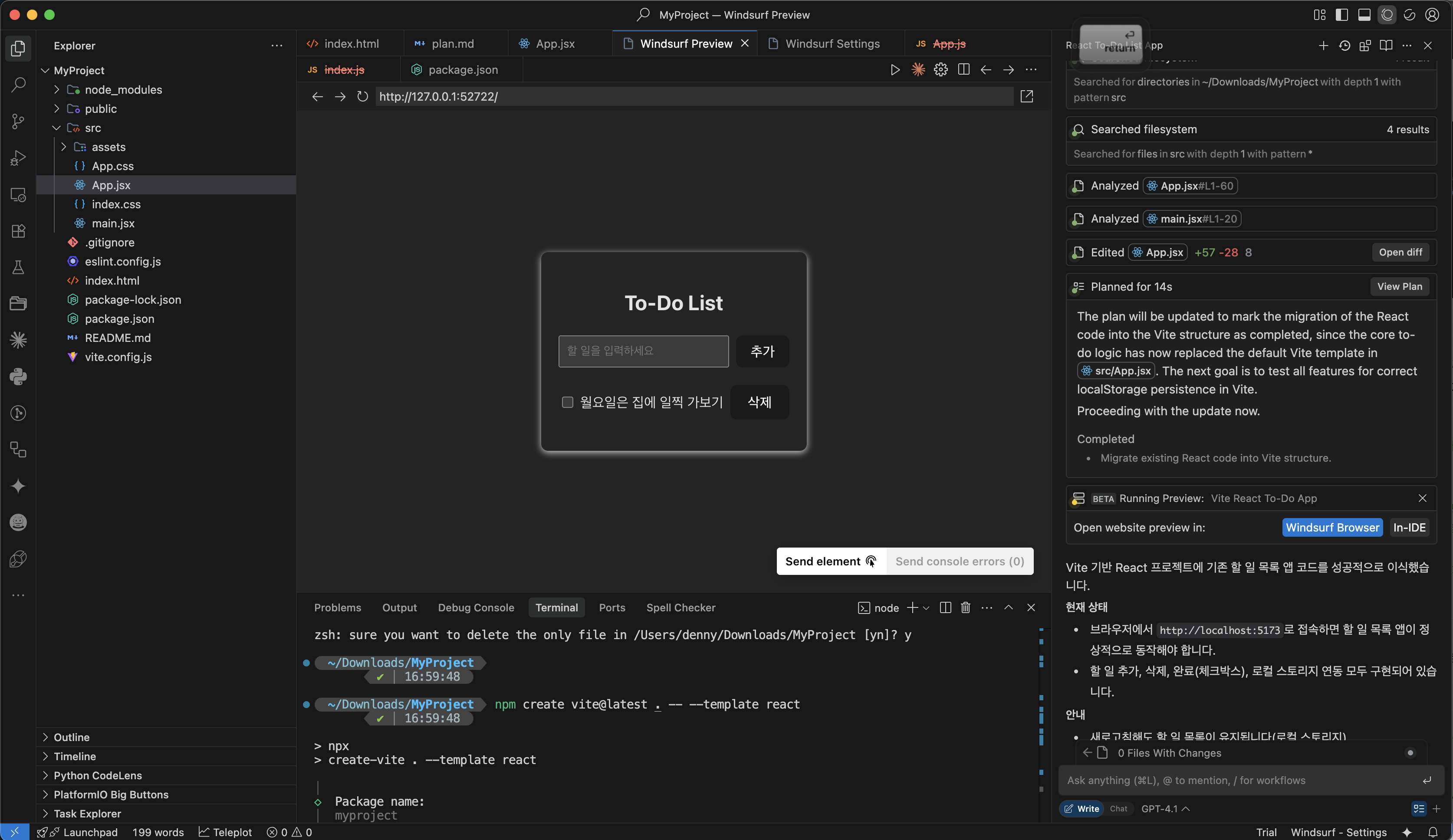Open the GPT-4.1 model dropdown
The image size is (1453, 840).
tap(1165, 808)
